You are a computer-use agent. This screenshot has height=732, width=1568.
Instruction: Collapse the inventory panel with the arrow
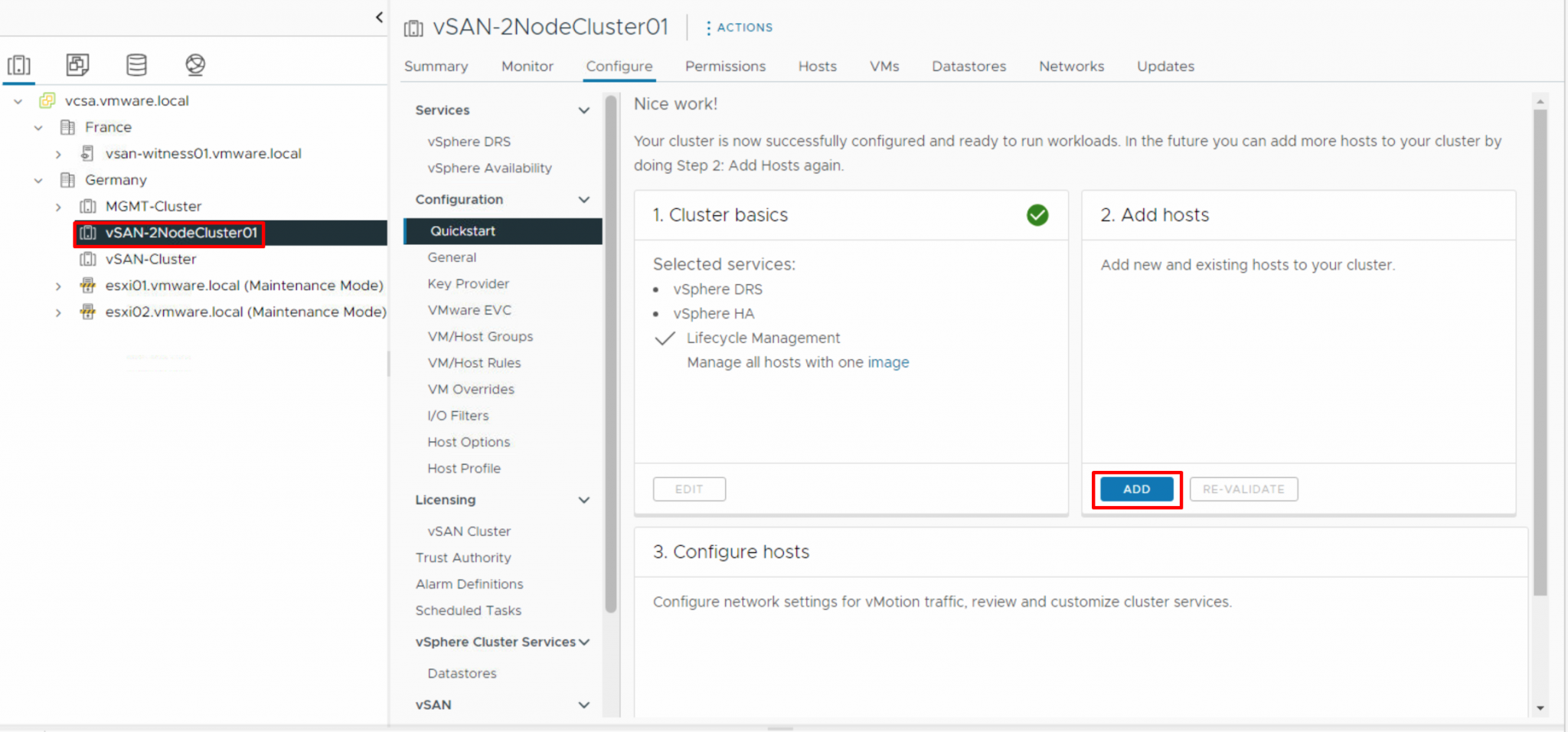[x=379, y=16]
